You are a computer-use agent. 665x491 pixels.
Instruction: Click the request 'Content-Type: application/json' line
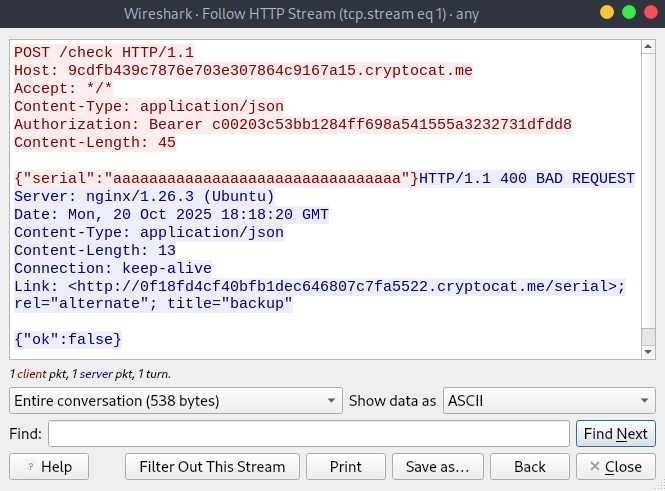pyautogui.click(x=149, y=106)
